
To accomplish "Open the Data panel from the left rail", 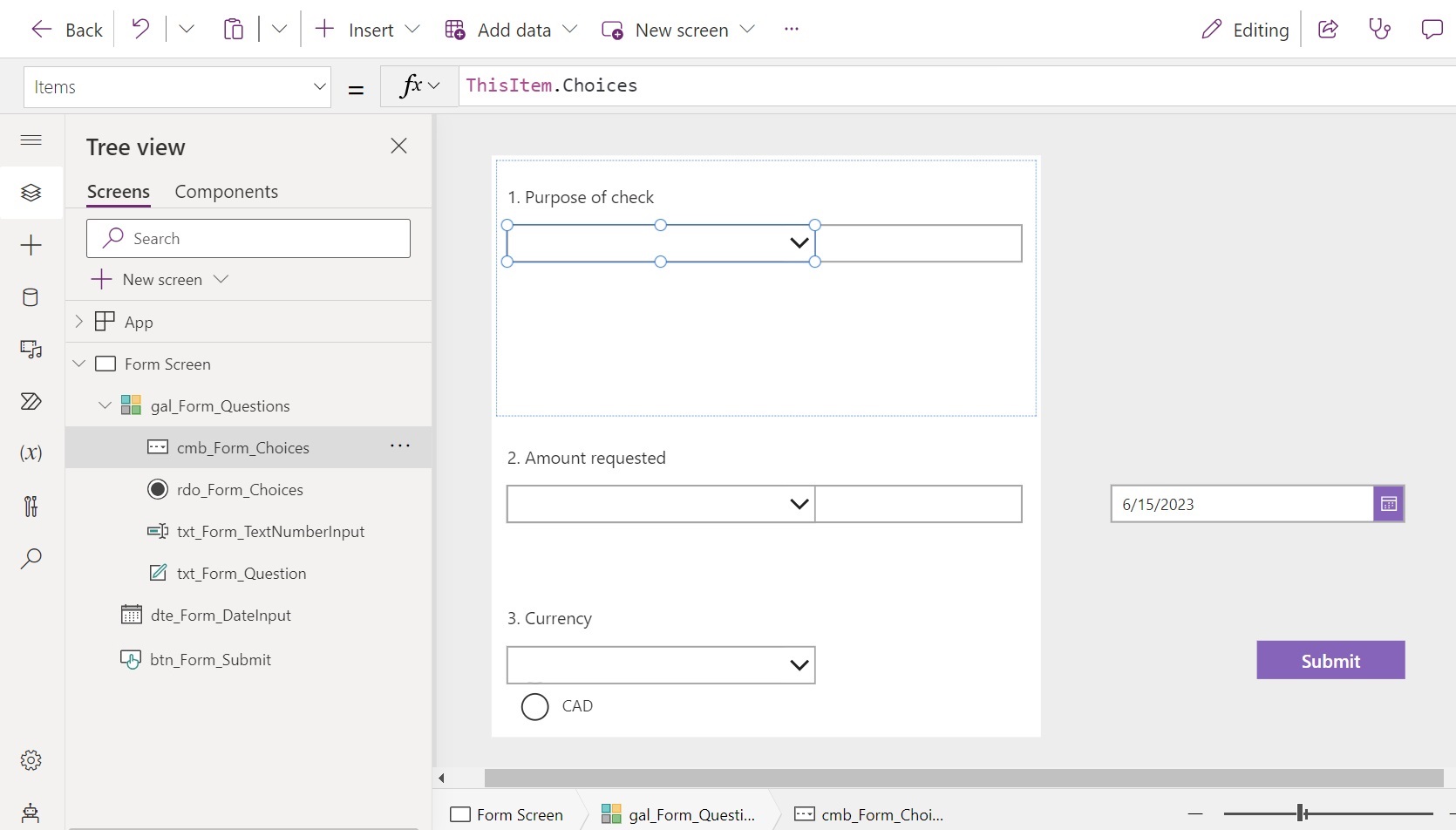I will [31, 296].
